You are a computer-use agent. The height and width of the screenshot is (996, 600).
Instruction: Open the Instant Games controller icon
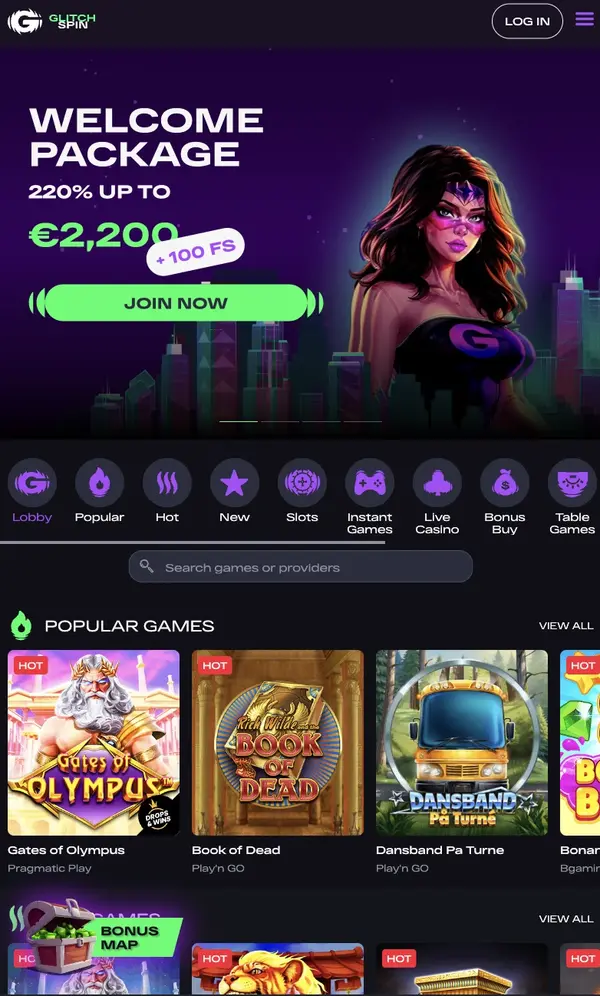370,483
